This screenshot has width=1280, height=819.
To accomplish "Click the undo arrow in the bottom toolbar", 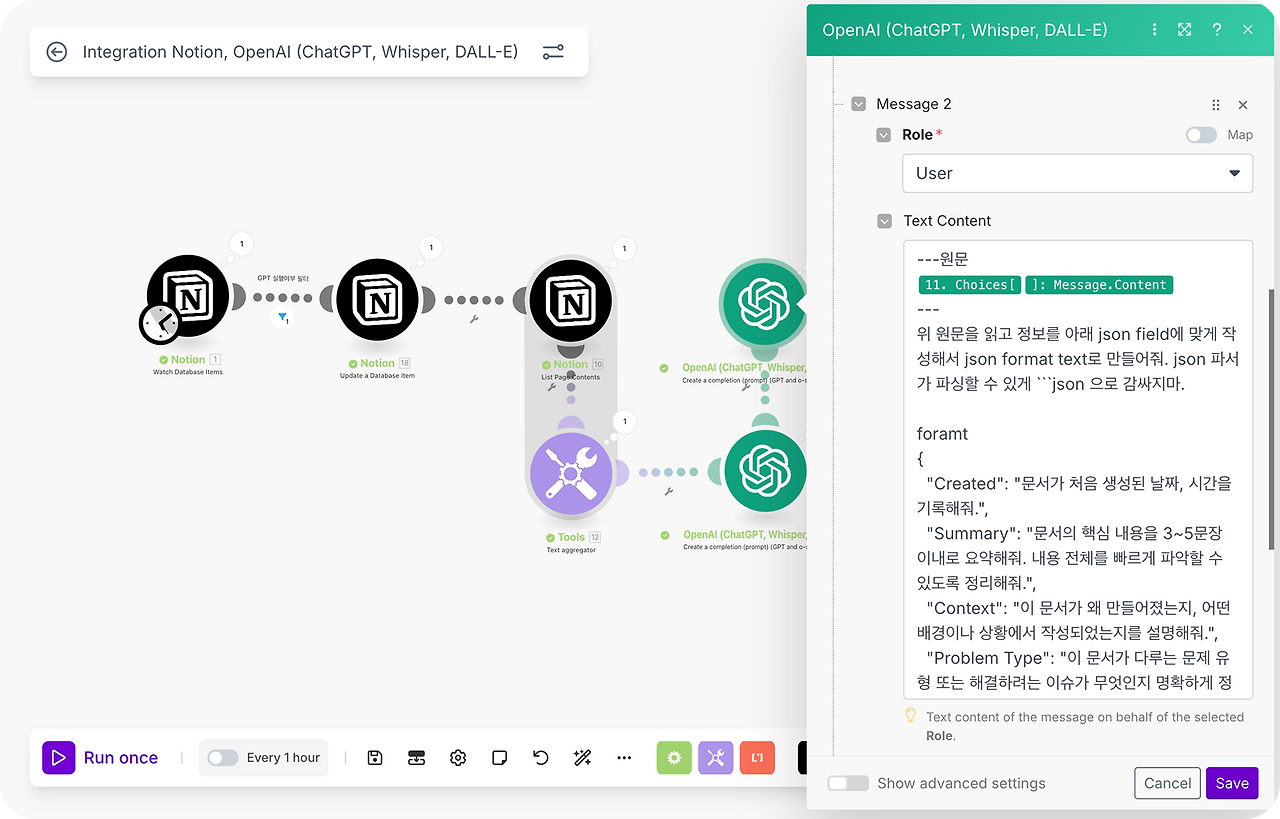I will [x=541, y=758].
